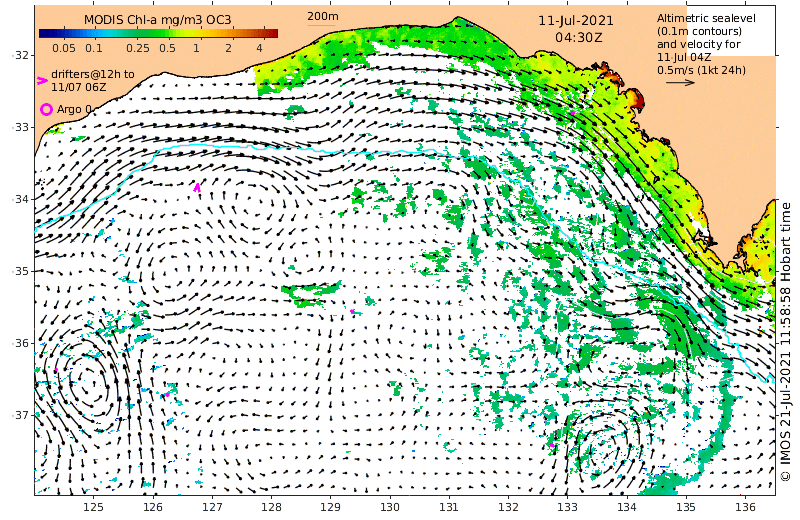The width and height of the screenshot is (800, 520).
Task: Click the -34 latitude axis label
Action: pyautogui.click(x=21, y=199)
